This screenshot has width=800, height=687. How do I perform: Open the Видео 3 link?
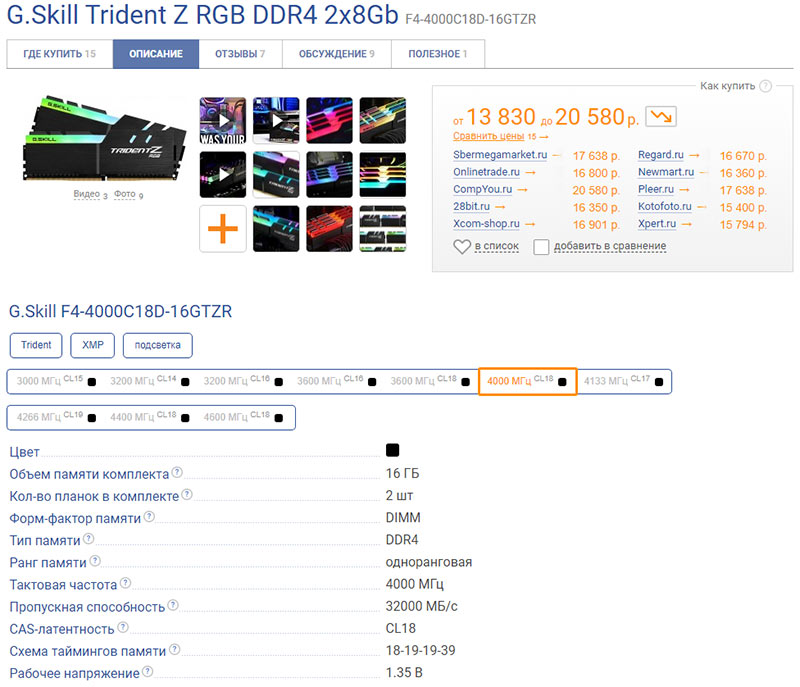click(90, 194)
